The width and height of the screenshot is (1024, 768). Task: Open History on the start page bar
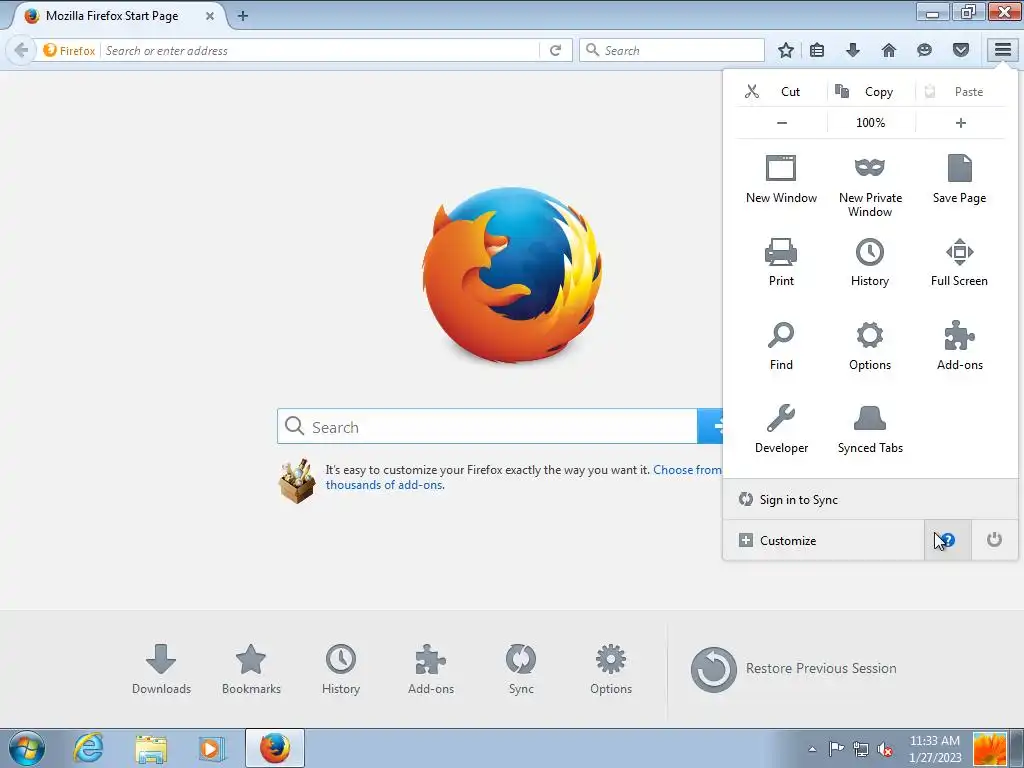pos(341,669)
